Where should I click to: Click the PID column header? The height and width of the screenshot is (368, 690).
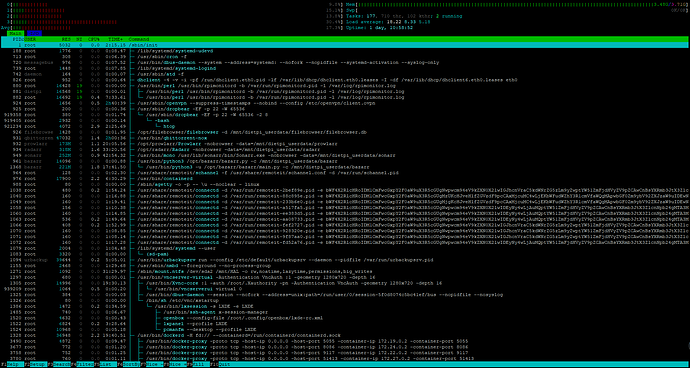18,39
